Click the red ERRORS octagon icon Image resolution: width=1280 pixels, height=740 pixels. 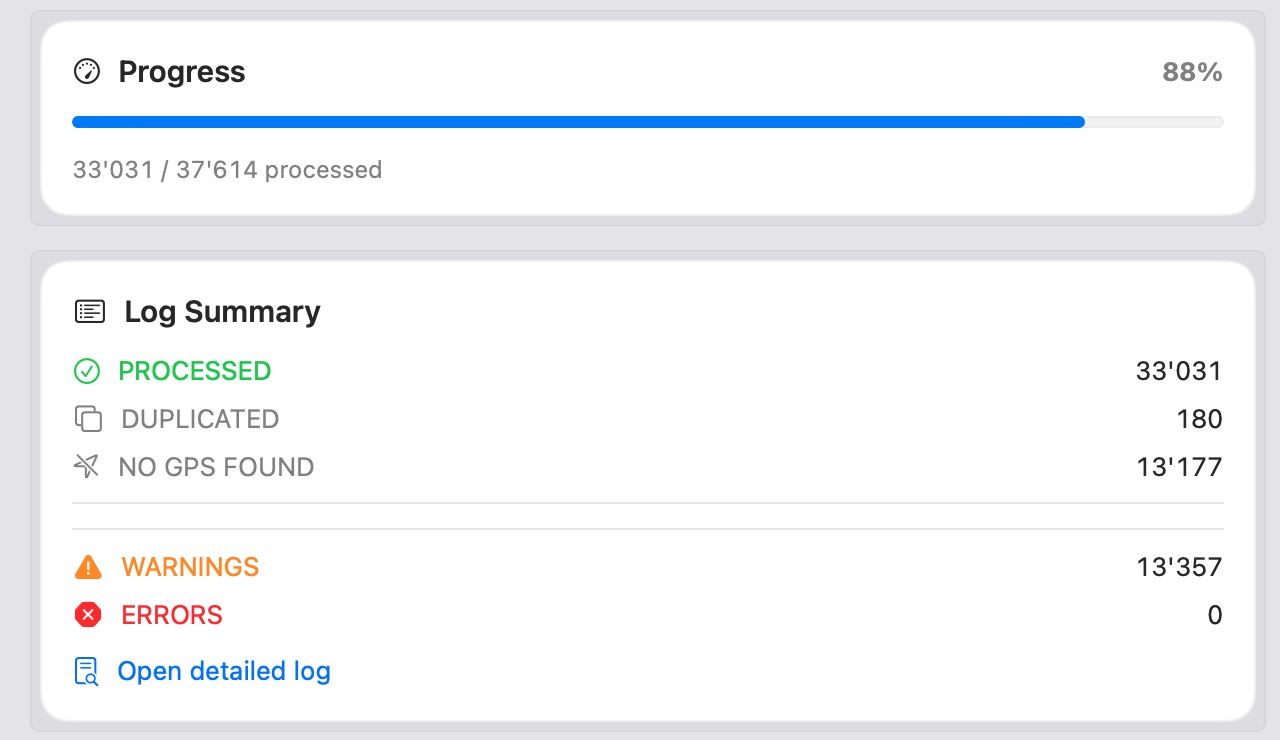click(x=88, y=615)
